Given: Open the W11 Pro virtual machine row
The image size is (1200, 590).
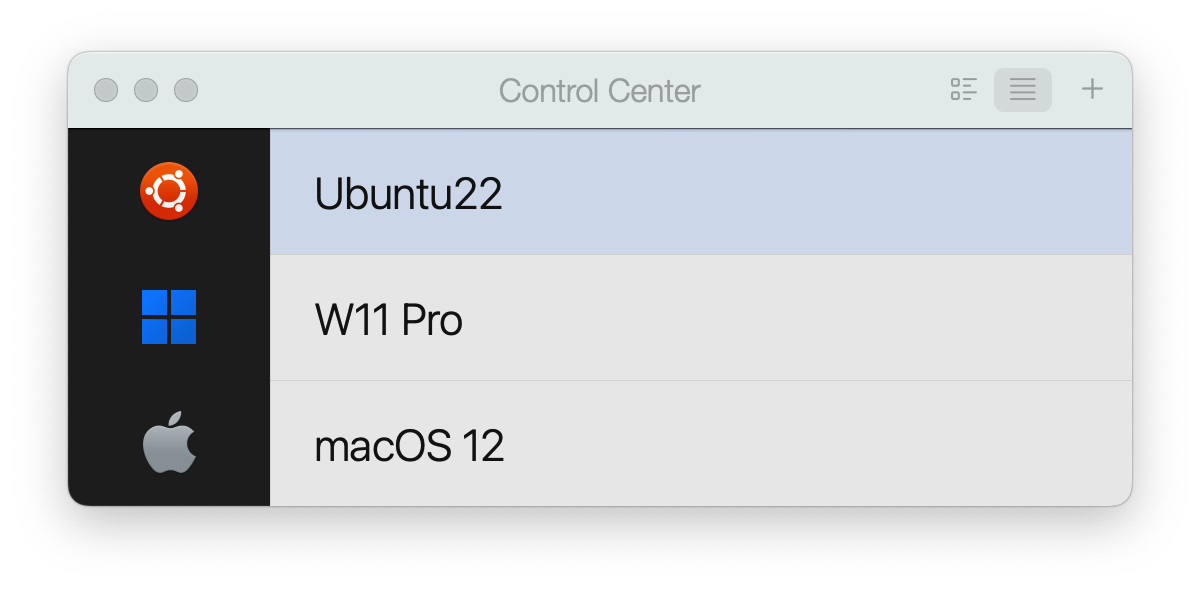Looking at the screenshot, I should [700, 317].
